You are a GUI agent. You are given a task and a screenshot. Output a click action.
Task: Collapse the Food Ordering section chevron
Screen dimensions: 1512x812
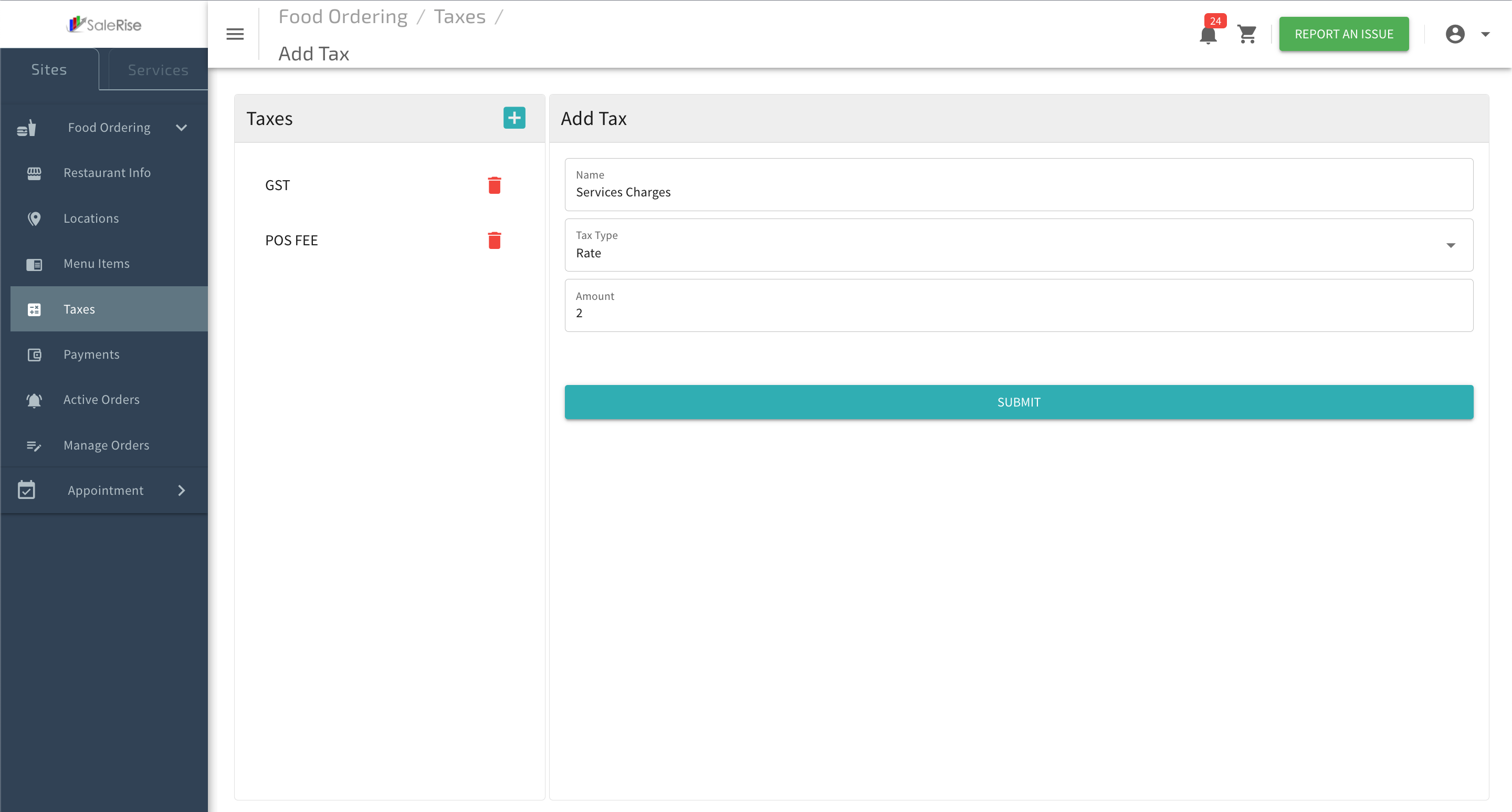(x=181, y=128)
